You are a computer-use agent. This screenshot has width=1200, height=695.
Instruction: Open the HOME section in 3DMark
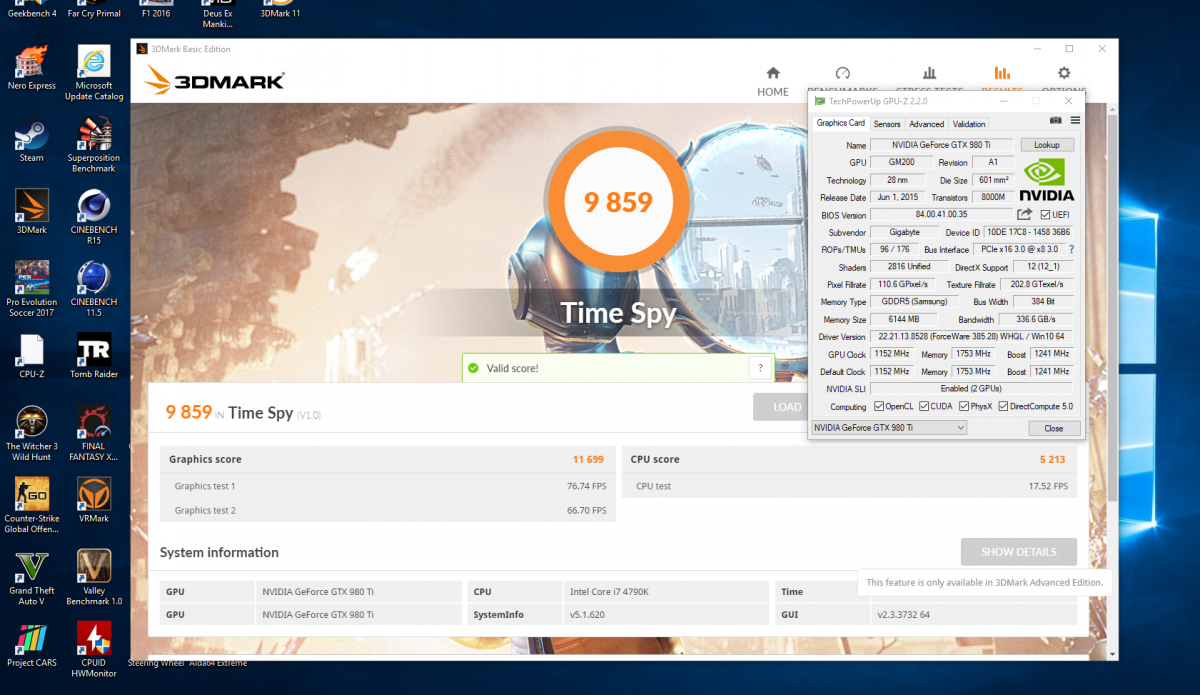click(x=772, y=81)
